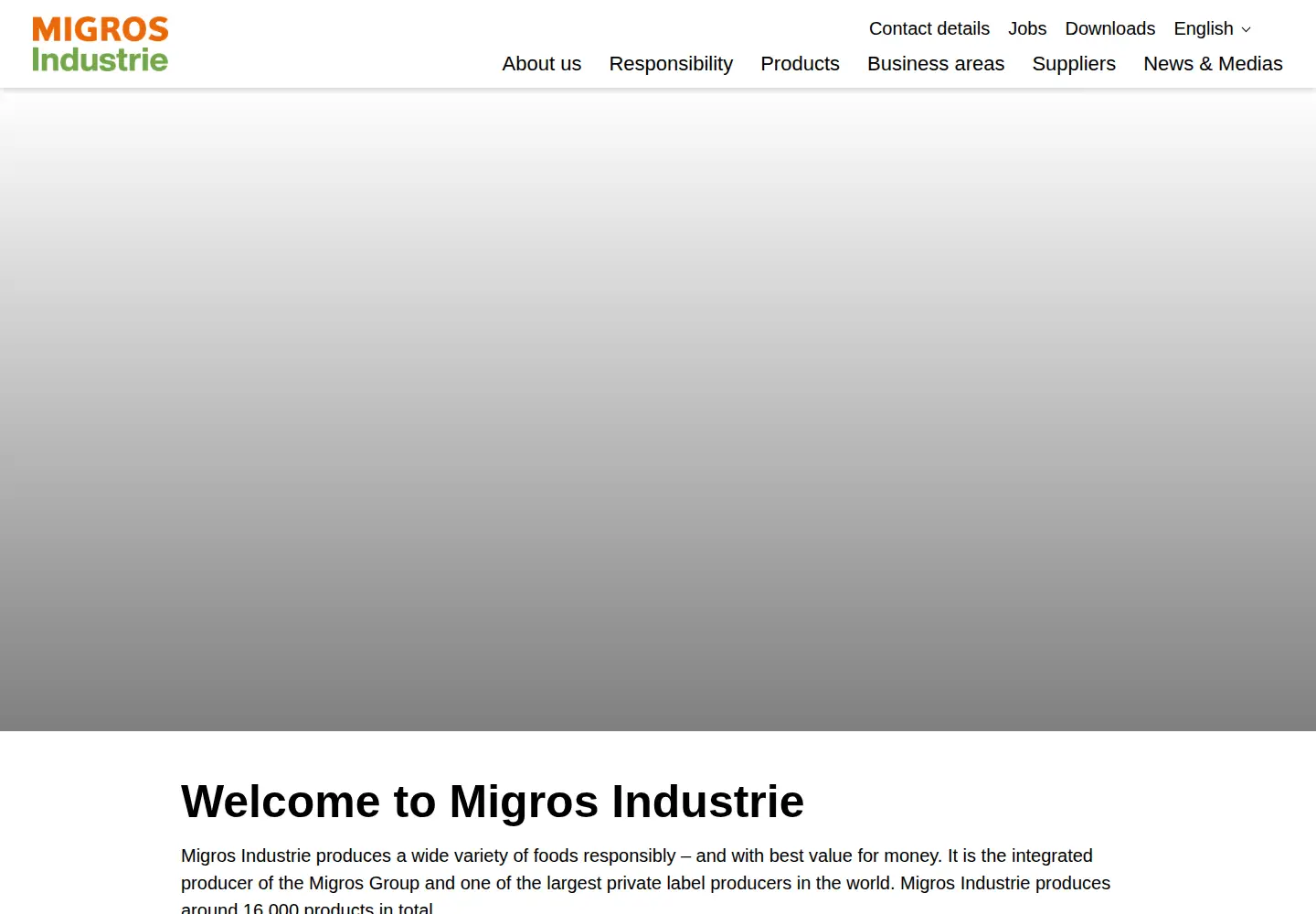Click the chevron arrow beside English
1316x914 pixels.
(1246, 30)
